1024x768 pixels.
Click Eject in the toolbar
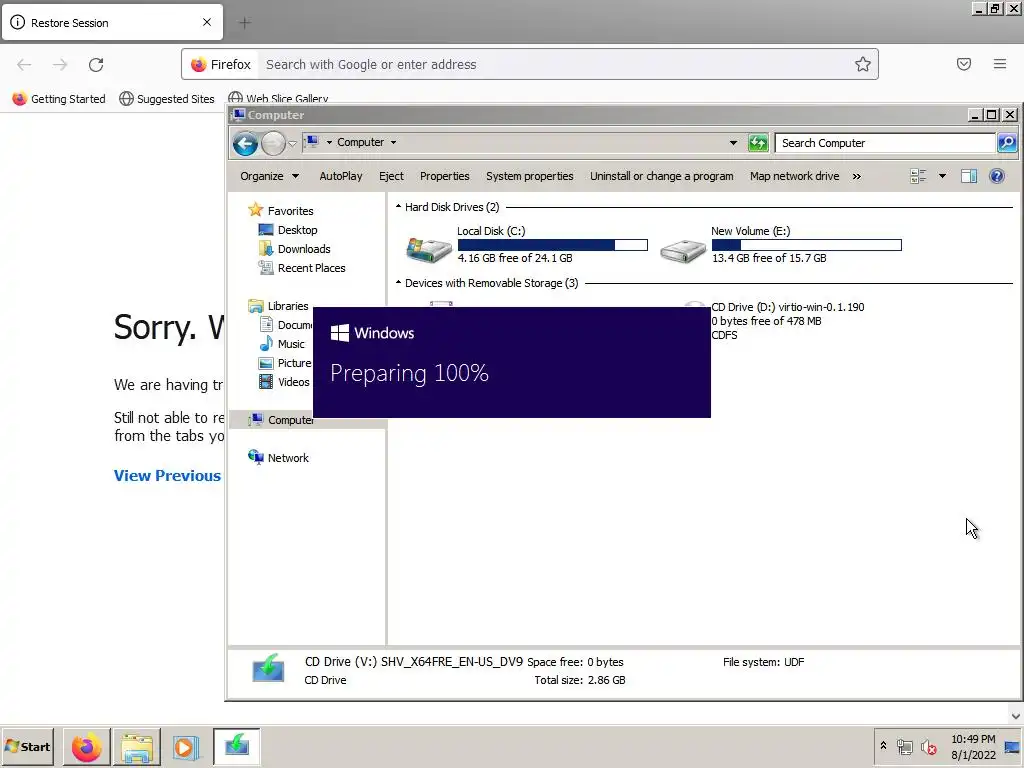coord(391,176)
